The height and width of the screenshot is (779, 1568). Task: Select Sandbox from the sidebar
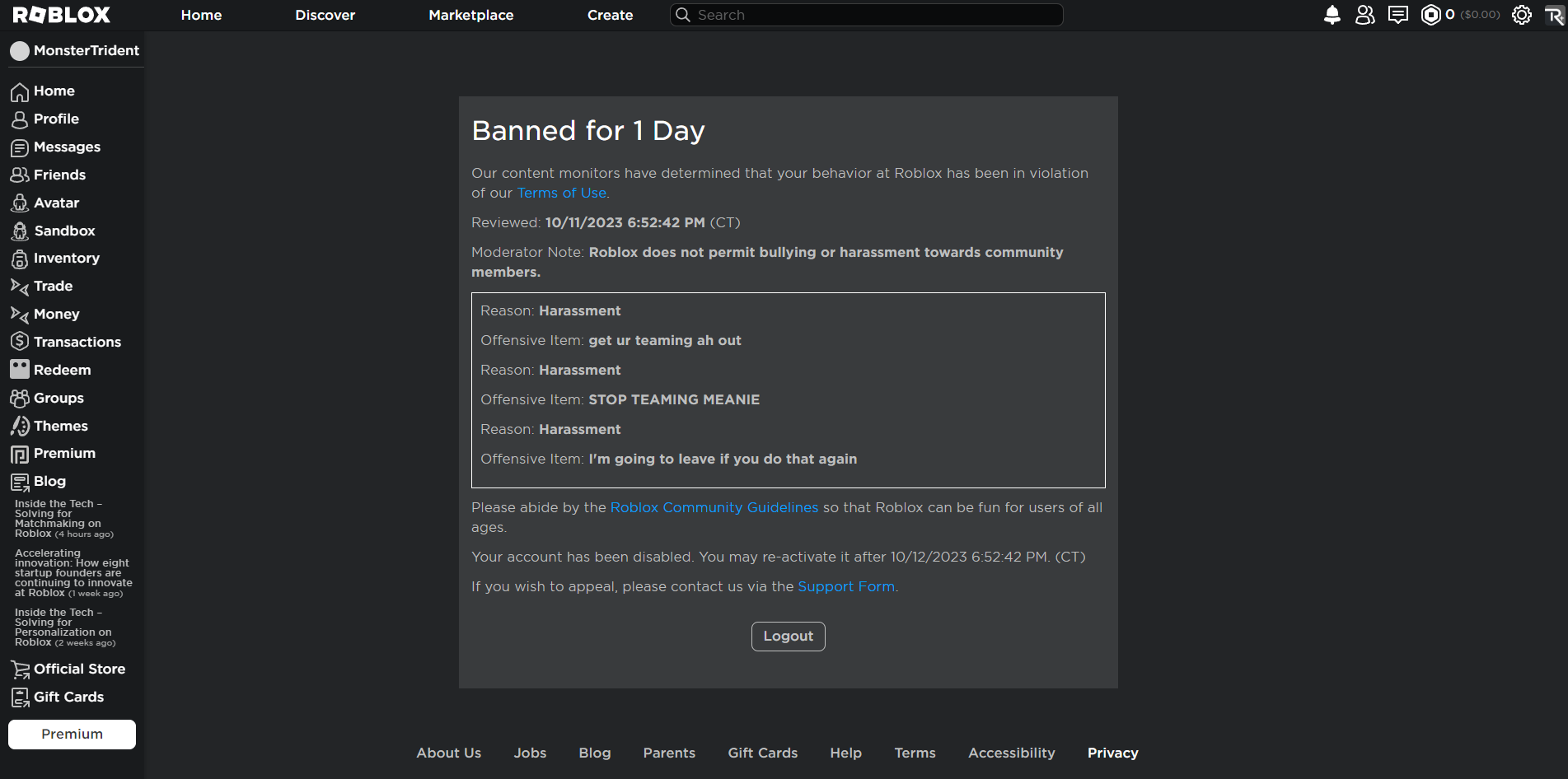click(64, 231)
